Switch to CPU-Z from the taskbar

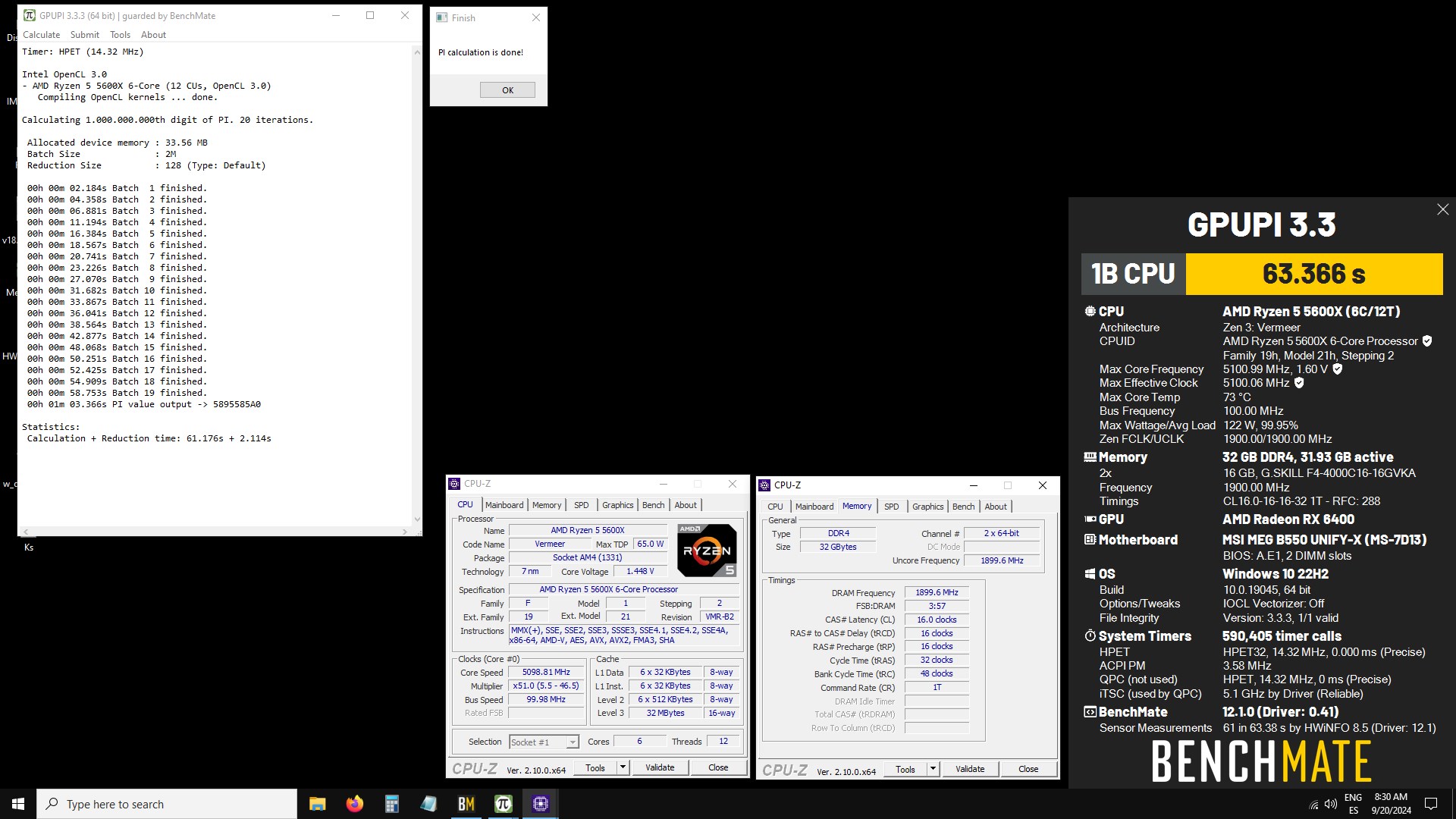(540, 804)
